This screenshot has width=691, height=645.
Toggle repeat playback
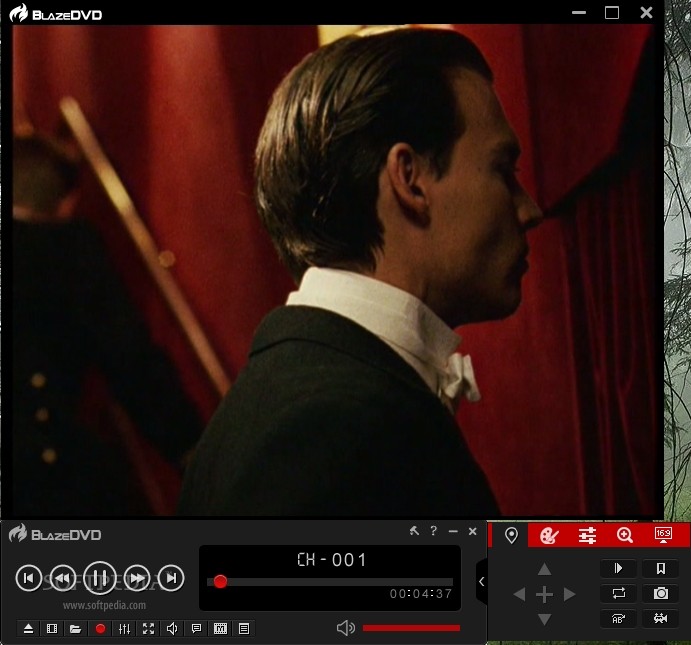619,593
